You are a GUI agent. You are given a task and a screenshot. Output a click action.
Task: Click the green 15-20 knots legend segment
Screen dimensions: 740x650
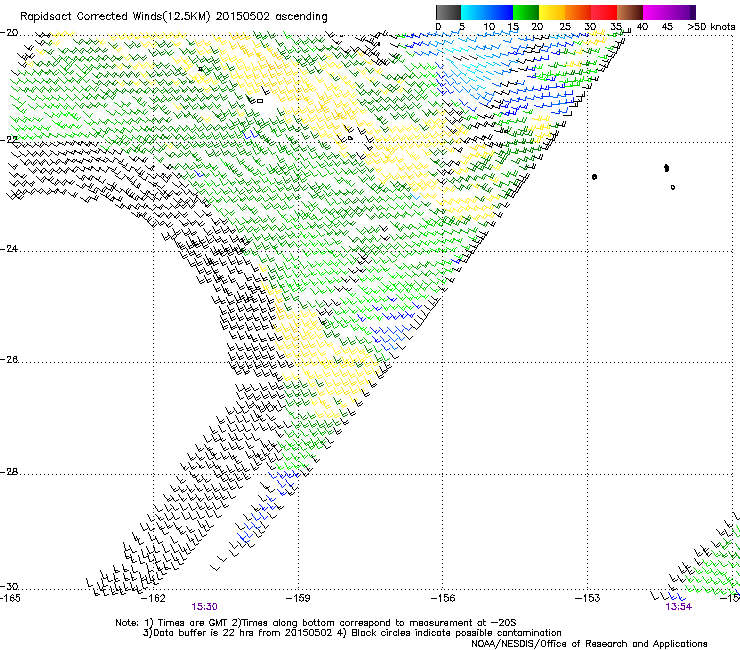[526, 12]
